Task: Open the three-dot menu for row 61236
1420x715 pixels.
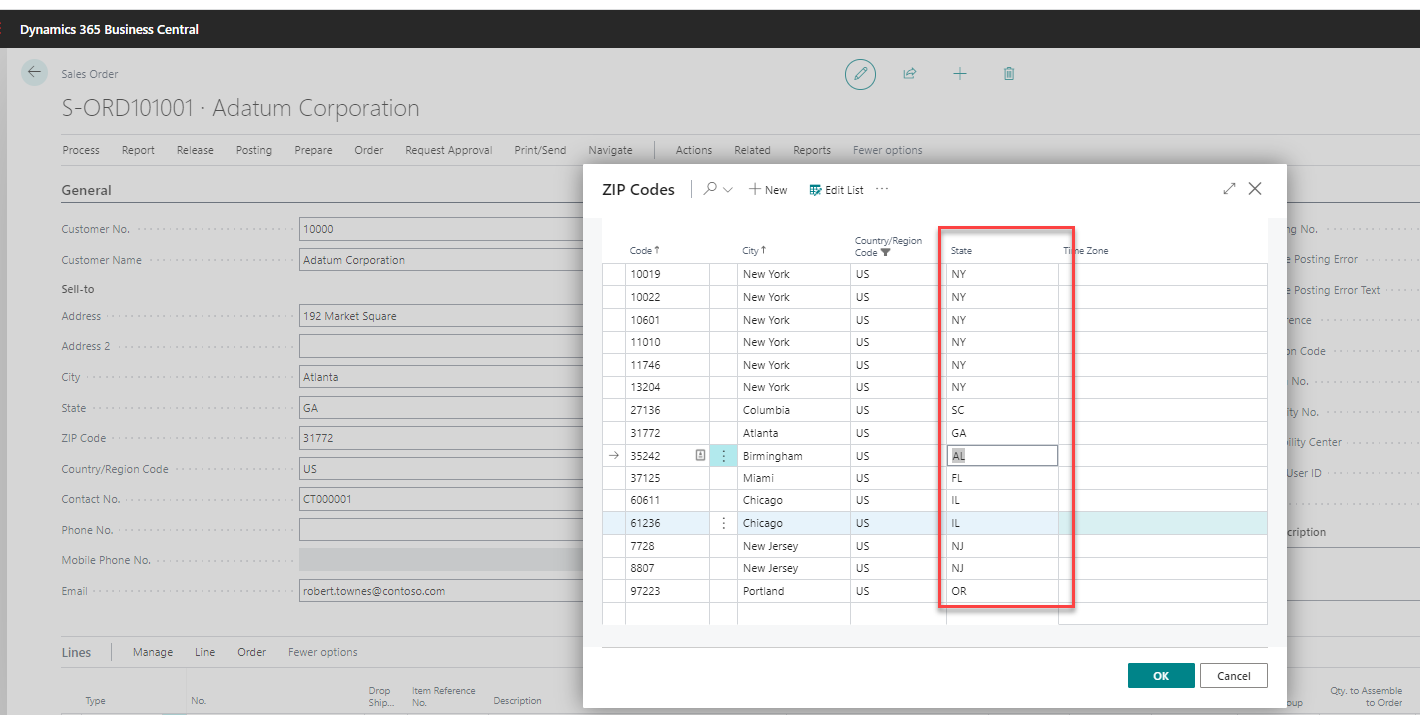Action: (x=723, y=523)
